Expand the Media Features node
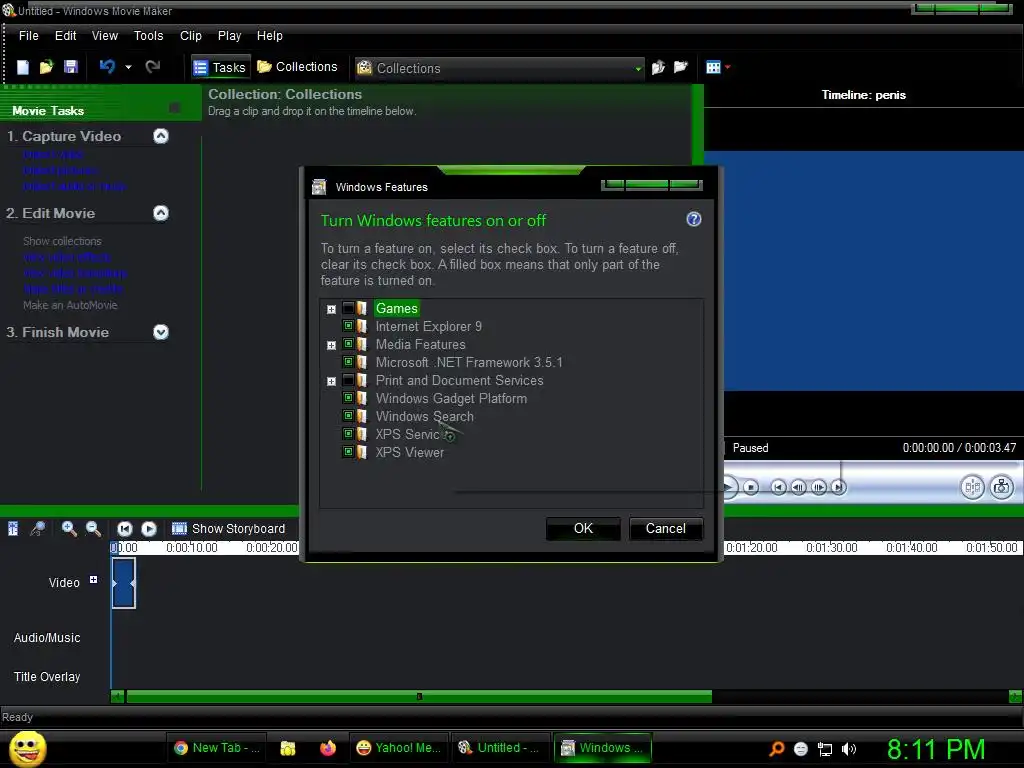Viewport: 1024px width, 768px height. point(331,345)
